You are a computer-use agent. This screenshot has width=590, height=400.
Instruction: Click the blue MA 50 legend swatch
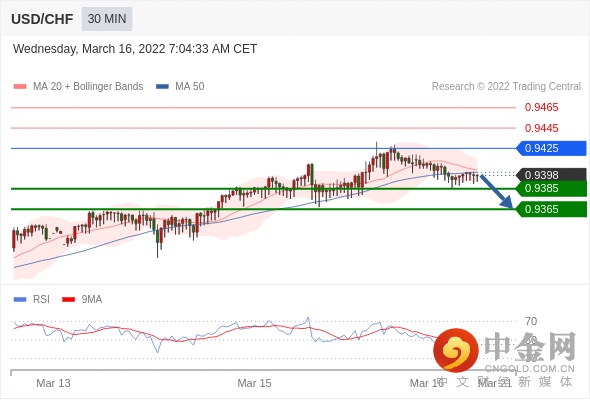pos(163,87)
